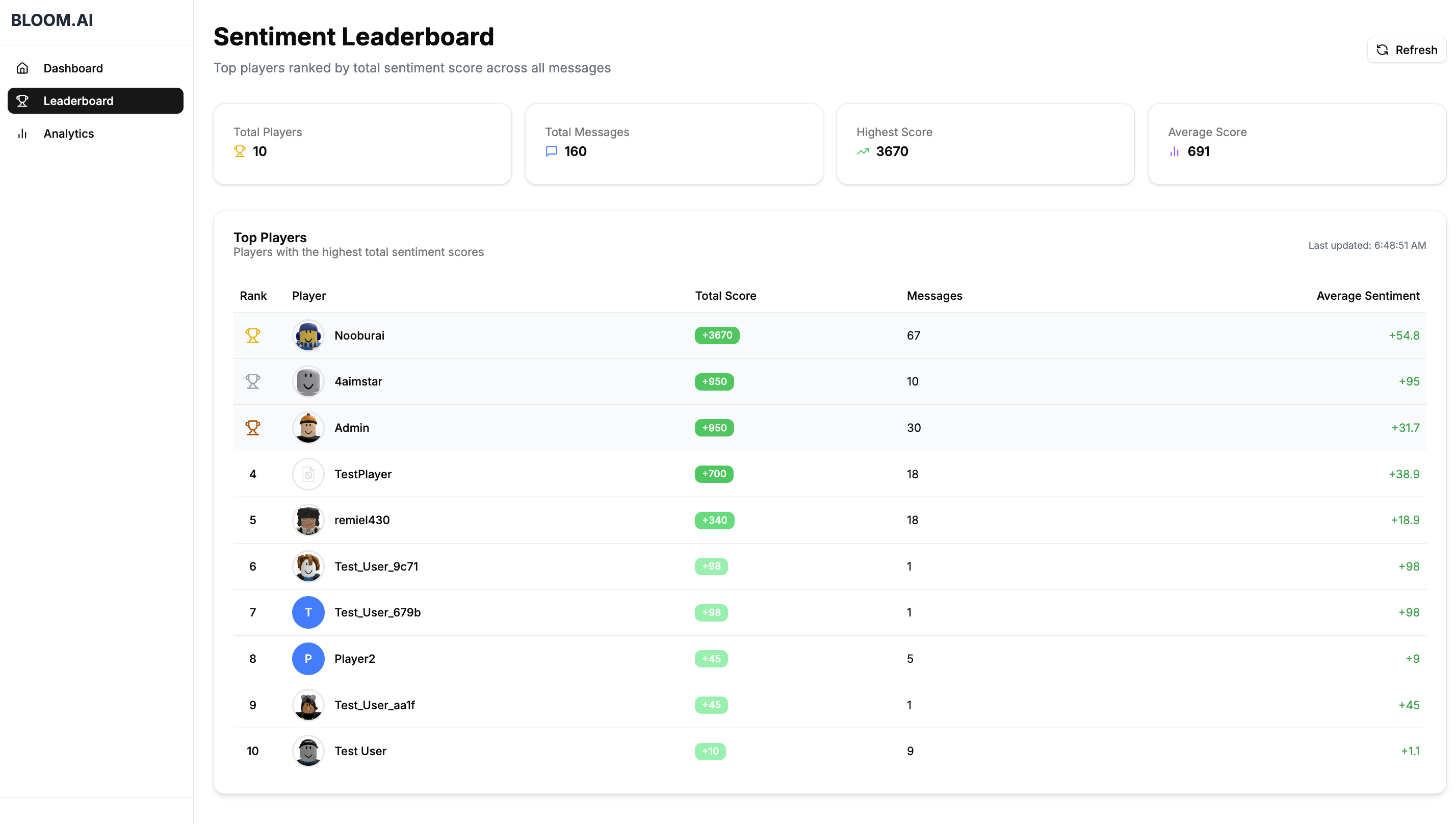Viewport: 1456px width, 824px height.
Task: Click the trending arrow icon in Highest Score
Action: [863, 151]
